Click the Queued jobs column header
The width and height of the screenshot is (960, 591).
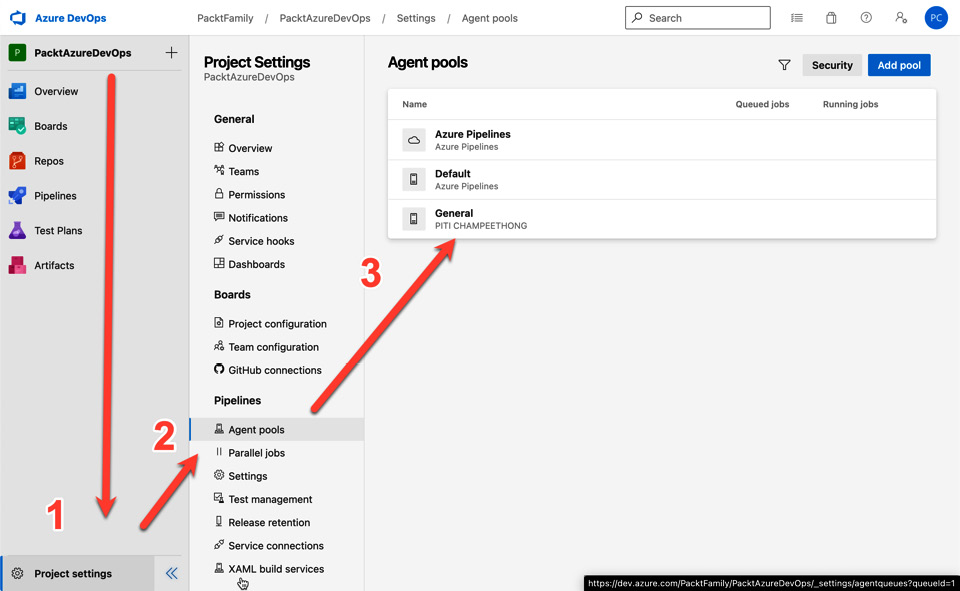pos(762,104)
